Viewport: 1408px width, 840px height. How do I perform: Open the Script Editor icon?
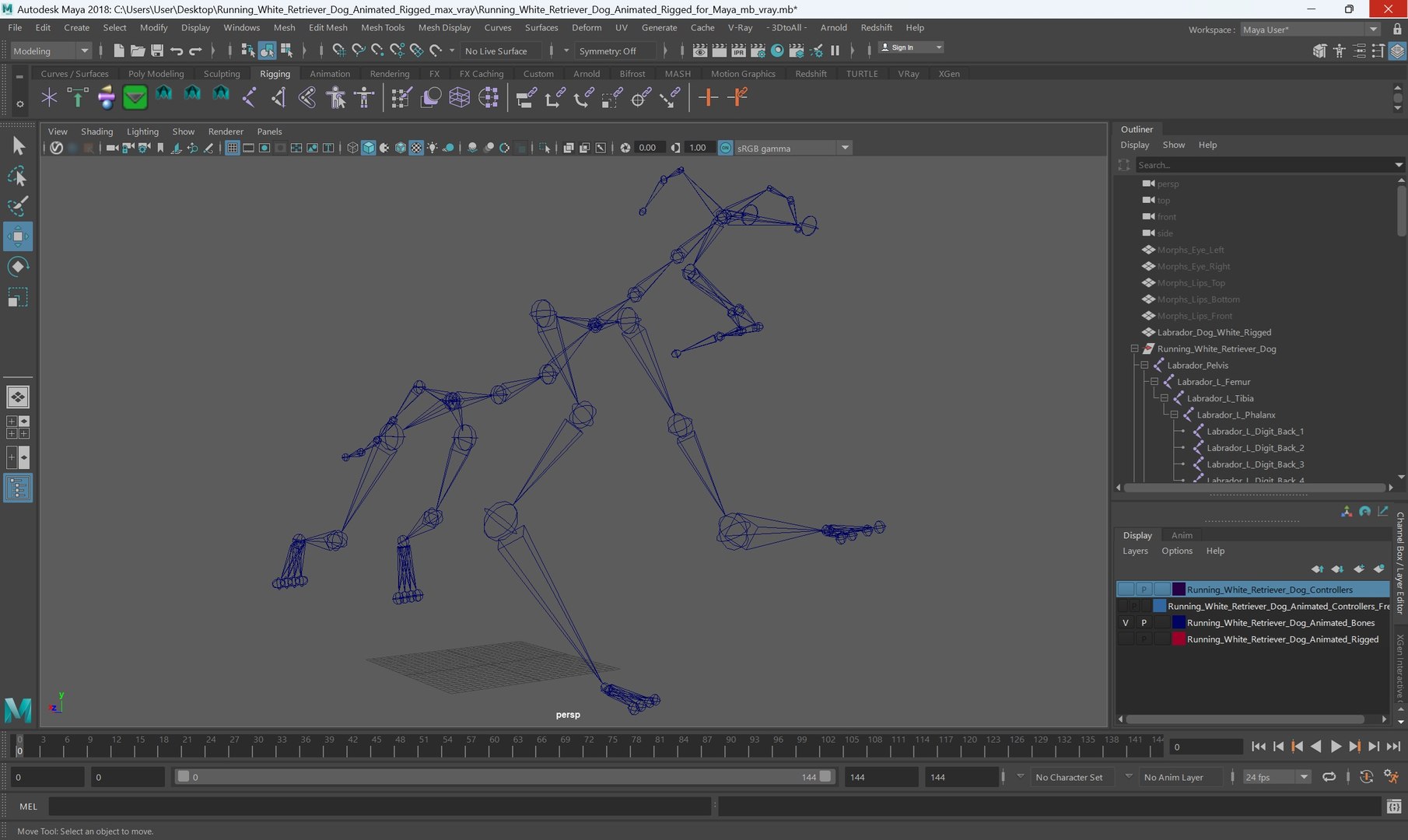1394,807
